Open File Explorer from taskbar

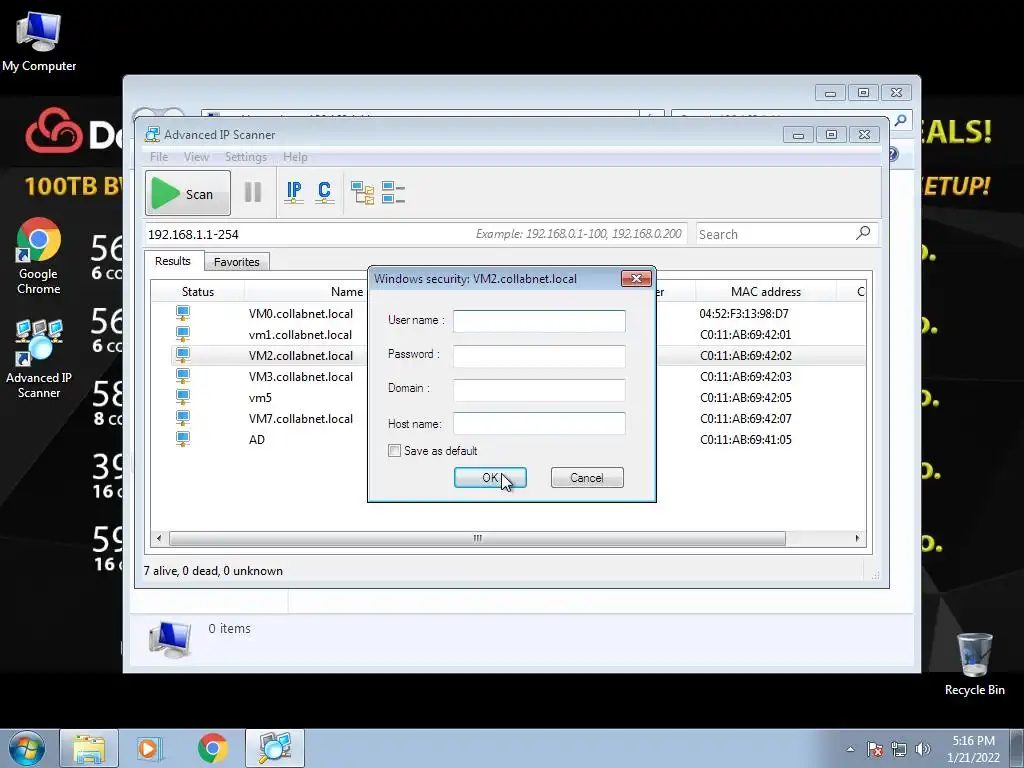pos(89,748)
